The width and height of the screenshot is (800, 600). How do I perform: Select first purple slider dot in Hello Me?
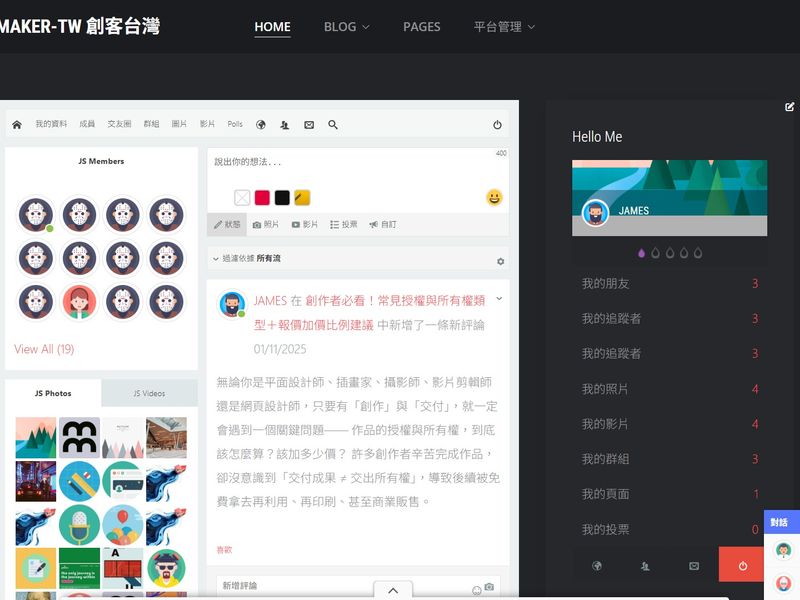[x=641, y=253]
